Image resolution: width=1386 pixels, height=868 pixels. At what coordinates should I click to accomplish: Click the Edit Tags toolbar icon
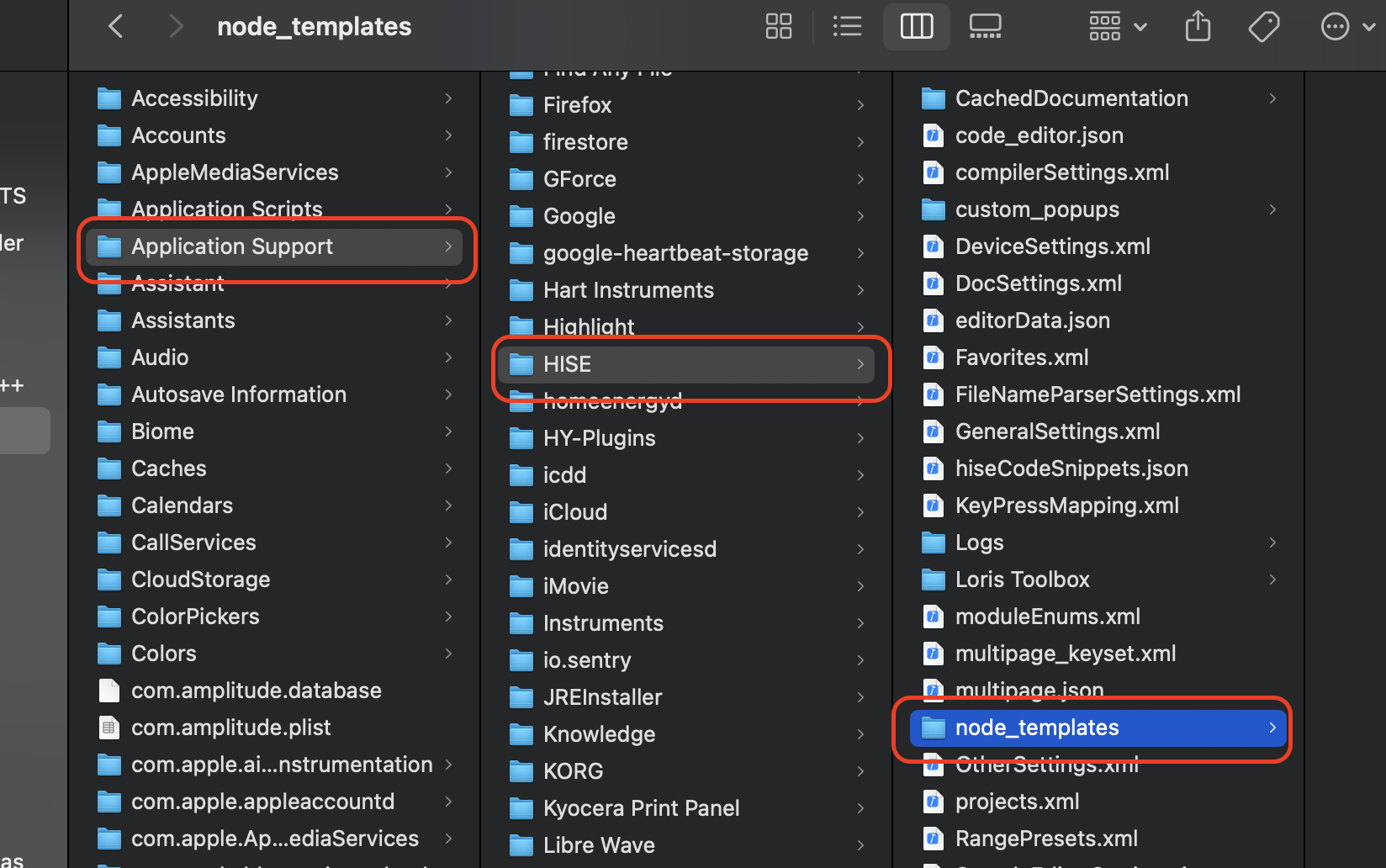[x=1263, y=27]
